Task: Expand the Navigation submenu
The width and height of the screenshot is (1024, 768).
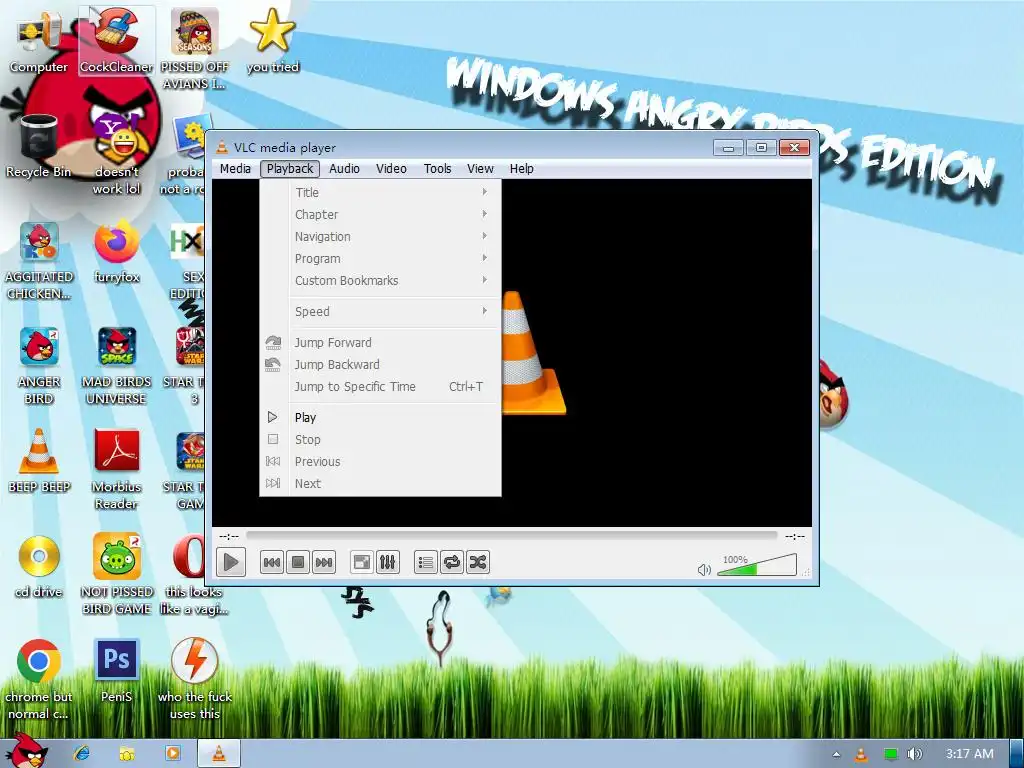Action: click(x=381, y=236)
